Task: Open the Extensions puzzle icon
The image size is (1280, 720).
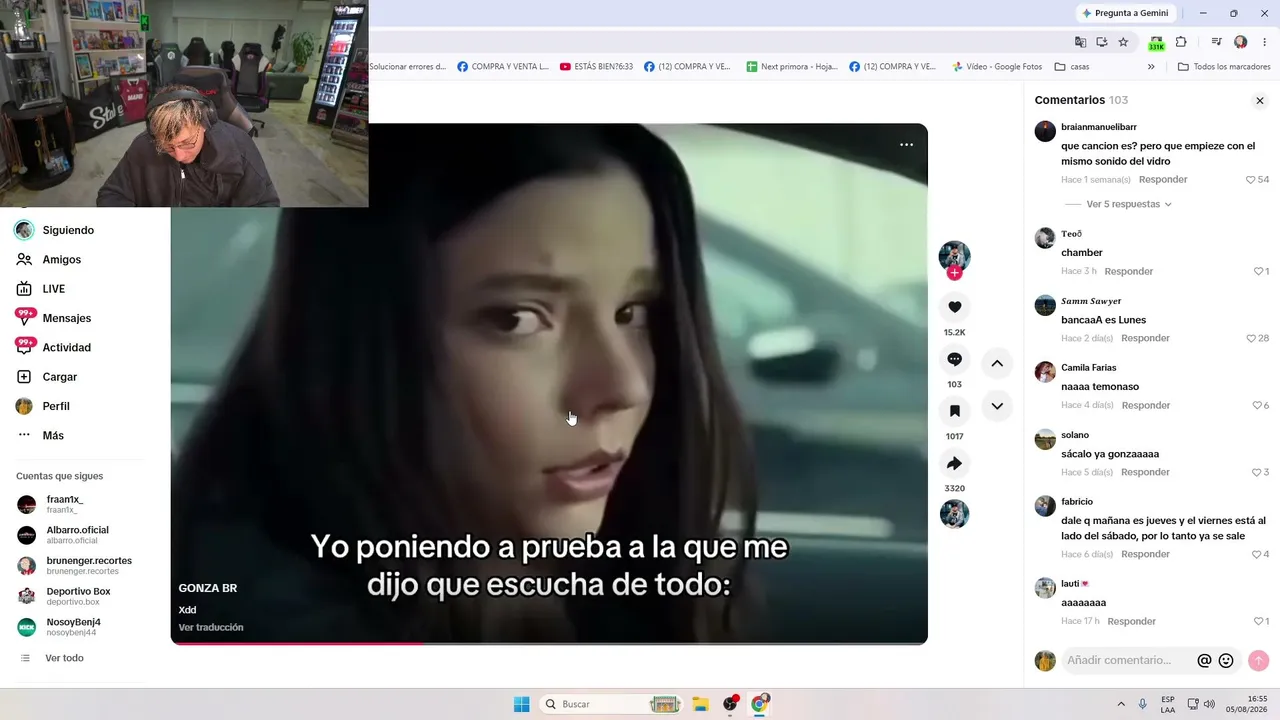Action: coord(1181,42)
